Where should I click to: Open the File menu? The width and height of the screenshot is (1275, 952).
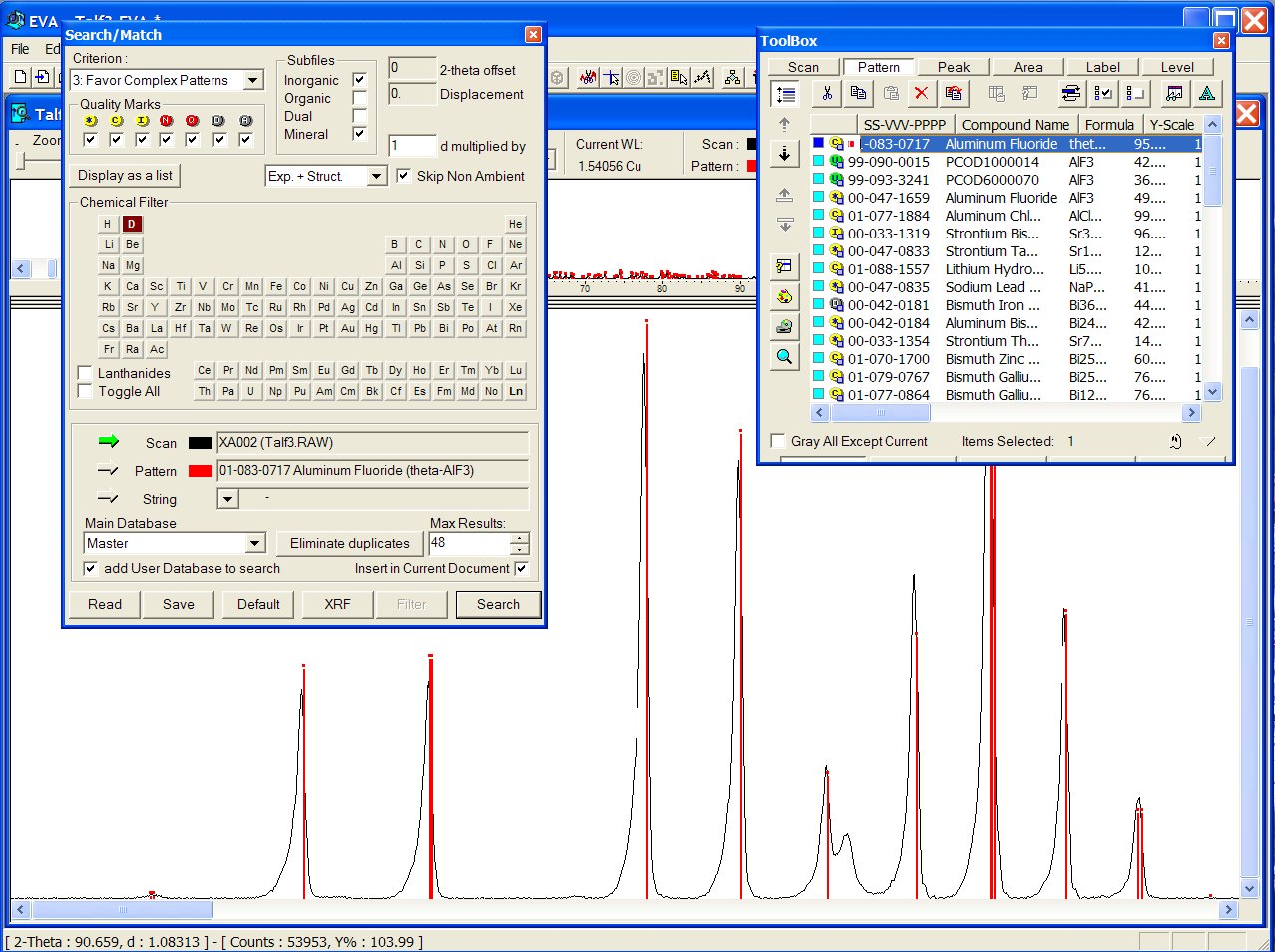[x=20, y=49]
